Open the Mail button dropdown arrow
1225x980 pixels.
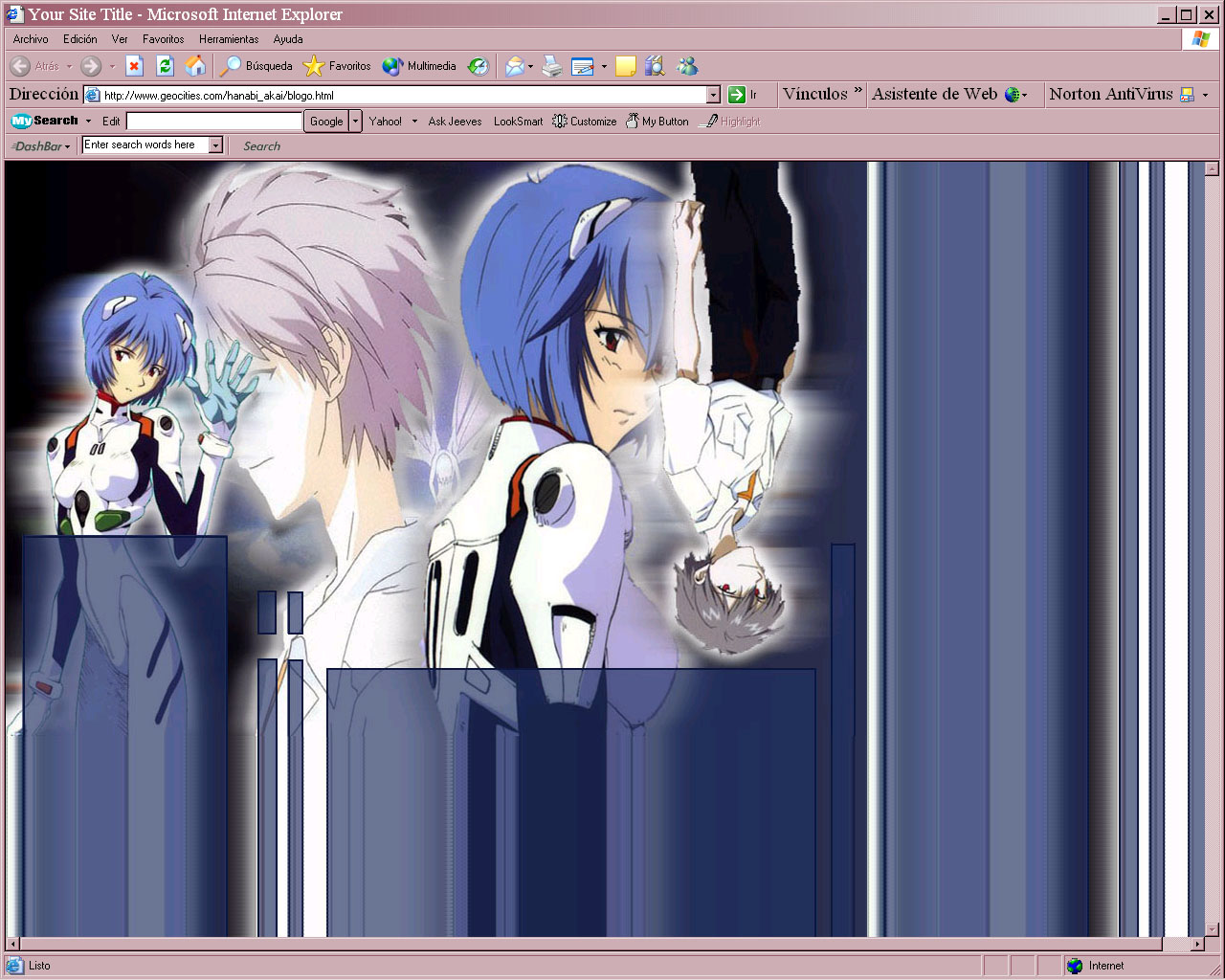click(x=530, y=66)
